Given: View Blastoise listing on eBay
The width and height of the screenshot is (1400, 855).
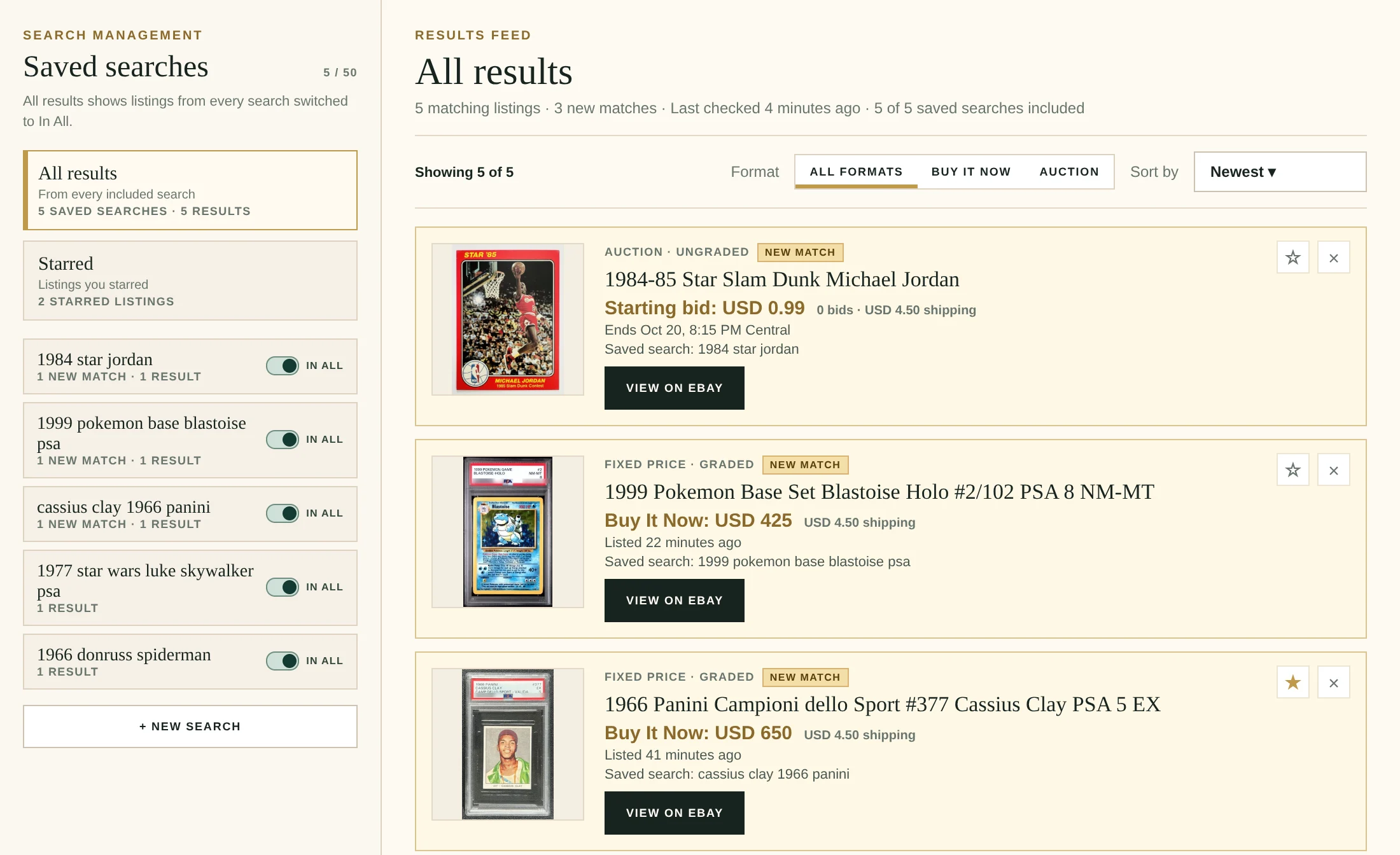Looking at the screenshot, I should tap(674, 601).
